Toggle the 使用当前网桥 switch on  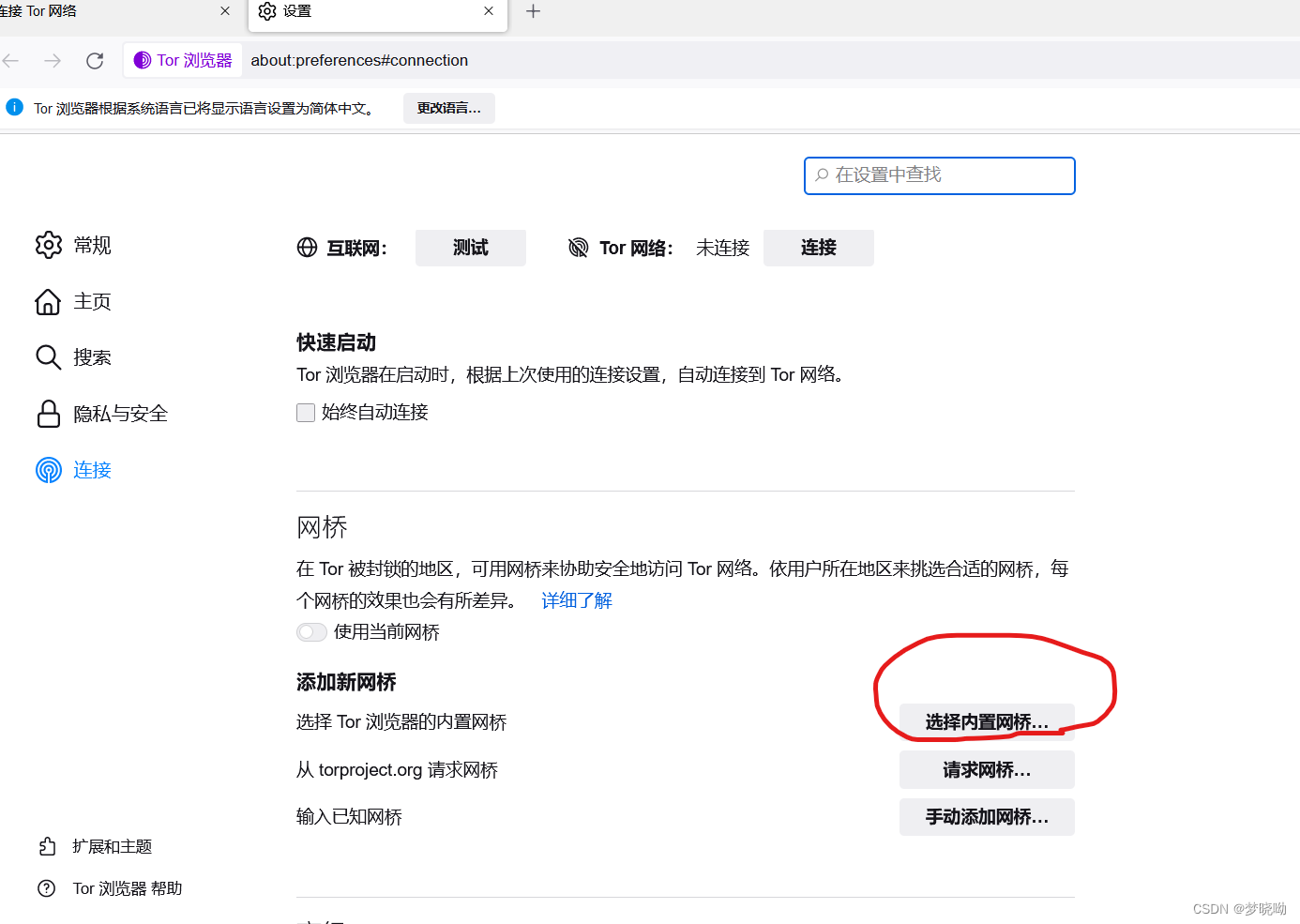click(310, 632)
